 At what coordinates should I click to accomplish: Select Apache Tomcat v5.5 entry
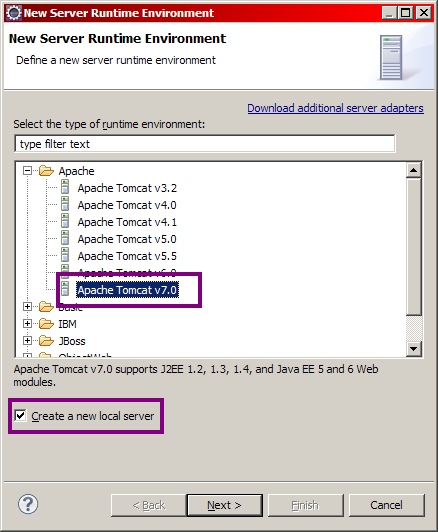(x=127, y=256)
